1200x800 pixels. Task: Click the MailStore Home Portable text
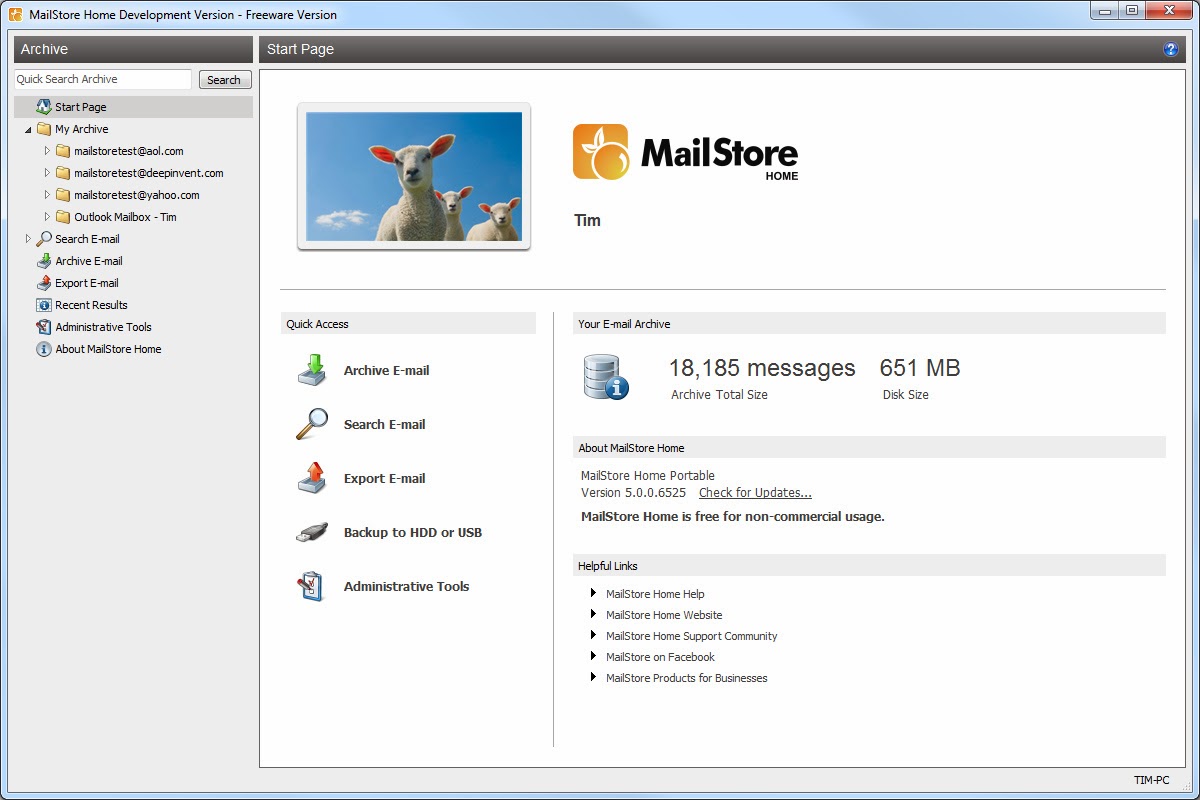[x=647, y=476]
